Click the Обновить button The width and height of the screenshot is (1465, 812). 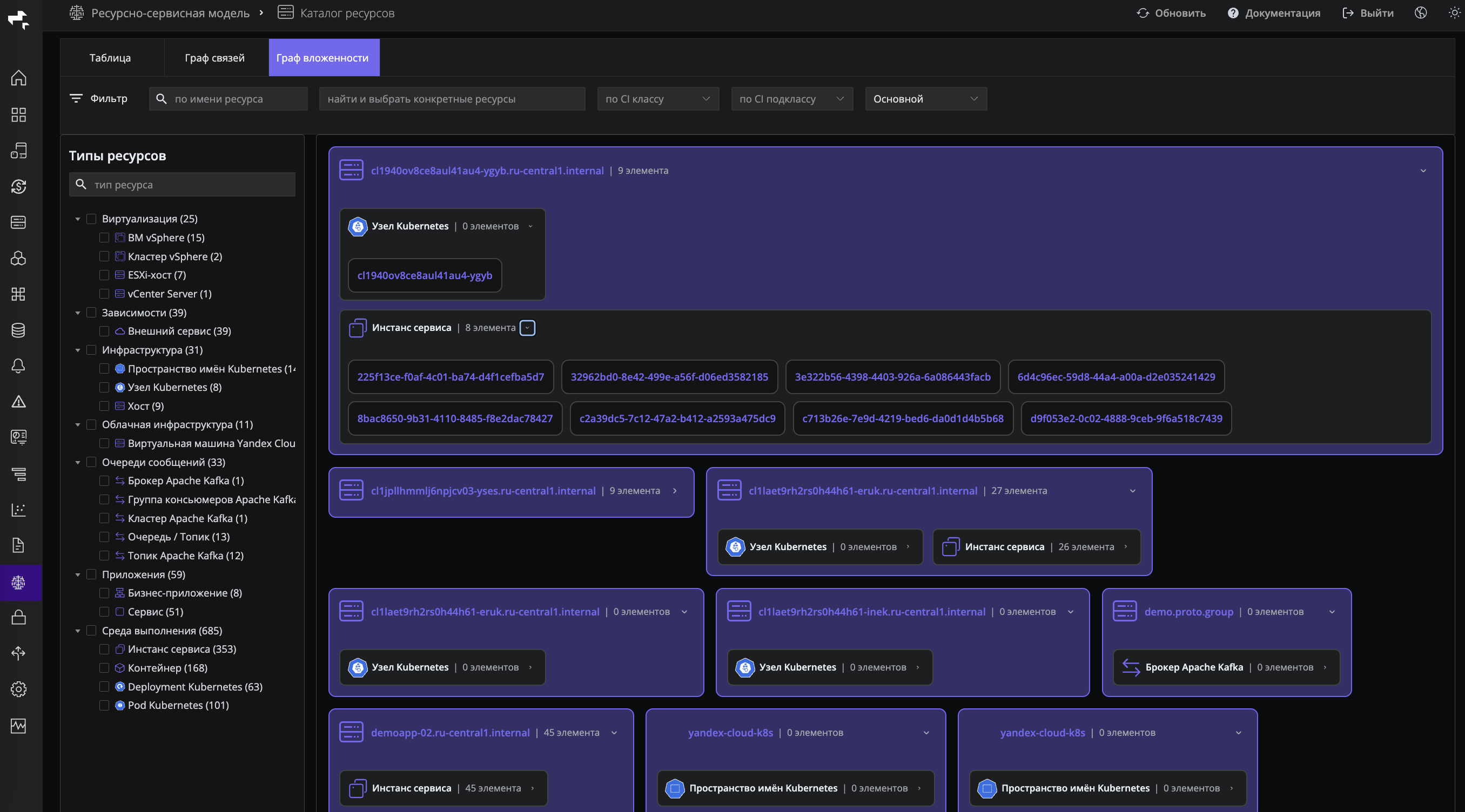click(x=1171, y=13)
